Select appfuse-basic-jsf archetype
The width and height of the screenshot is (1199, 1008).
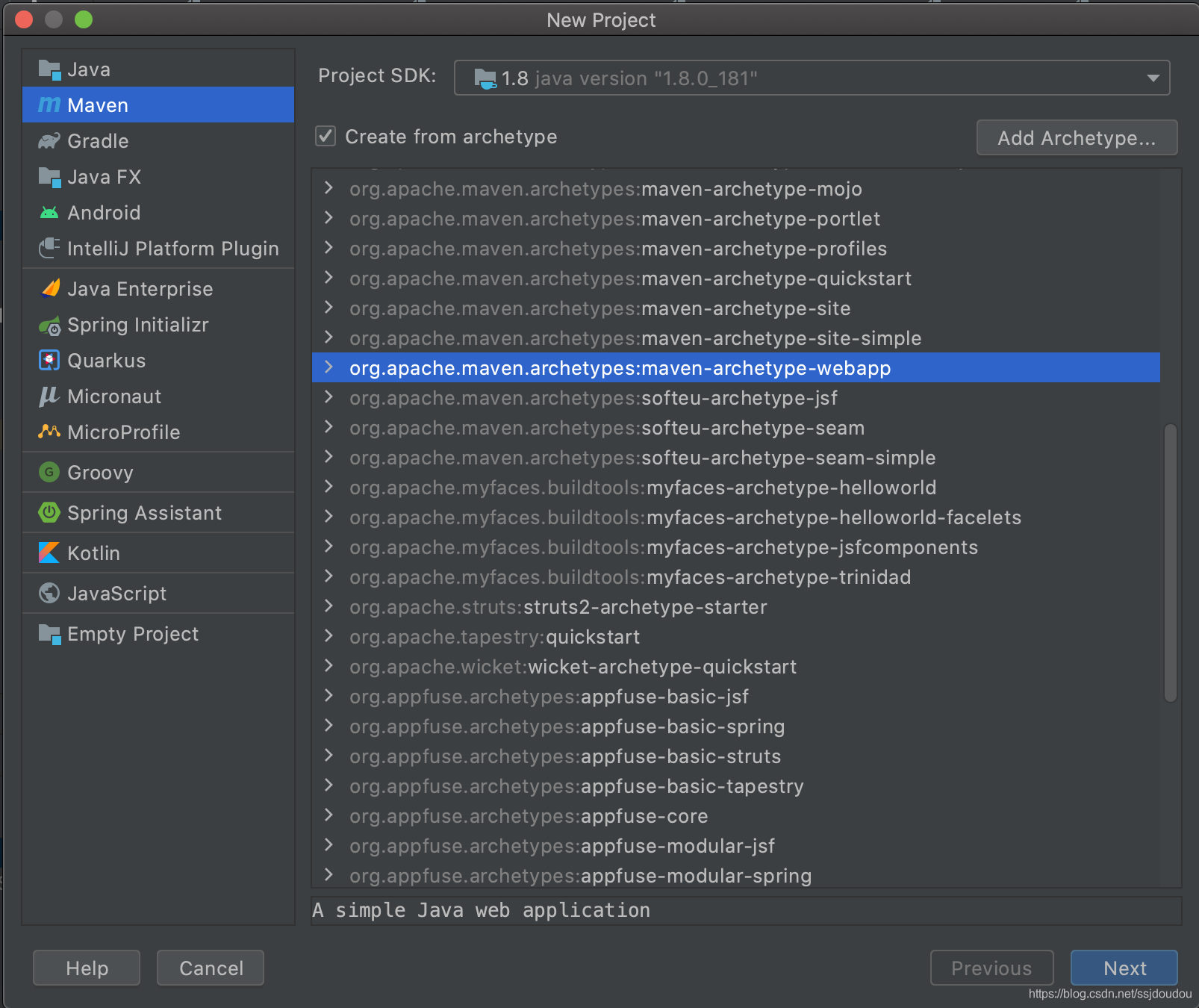click(x=736, y=697)
